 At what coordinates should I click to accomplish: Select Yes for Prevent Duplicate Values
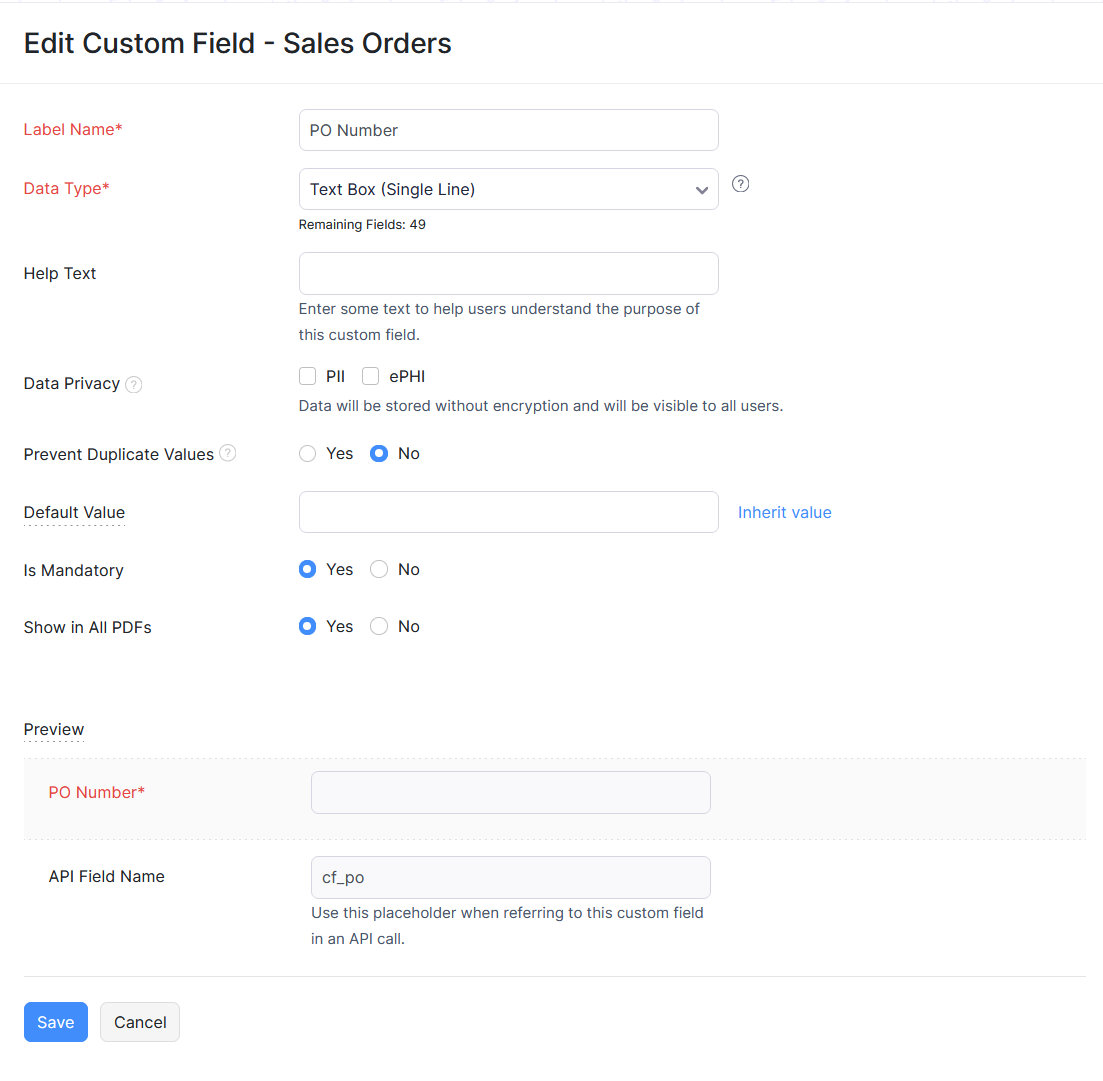coord(308,454)
